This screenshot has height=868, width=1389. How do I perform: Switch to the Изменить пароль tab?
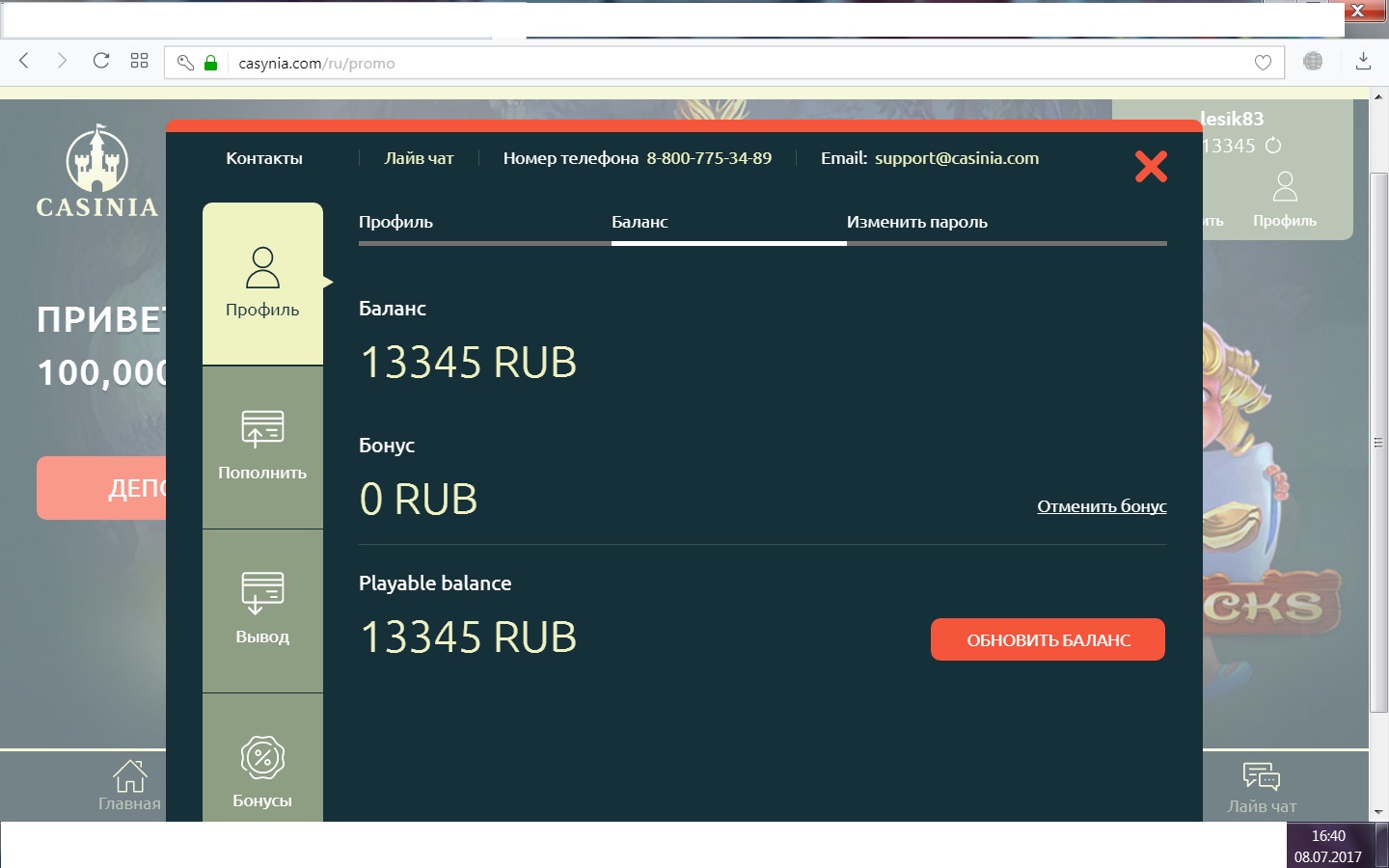916,222
